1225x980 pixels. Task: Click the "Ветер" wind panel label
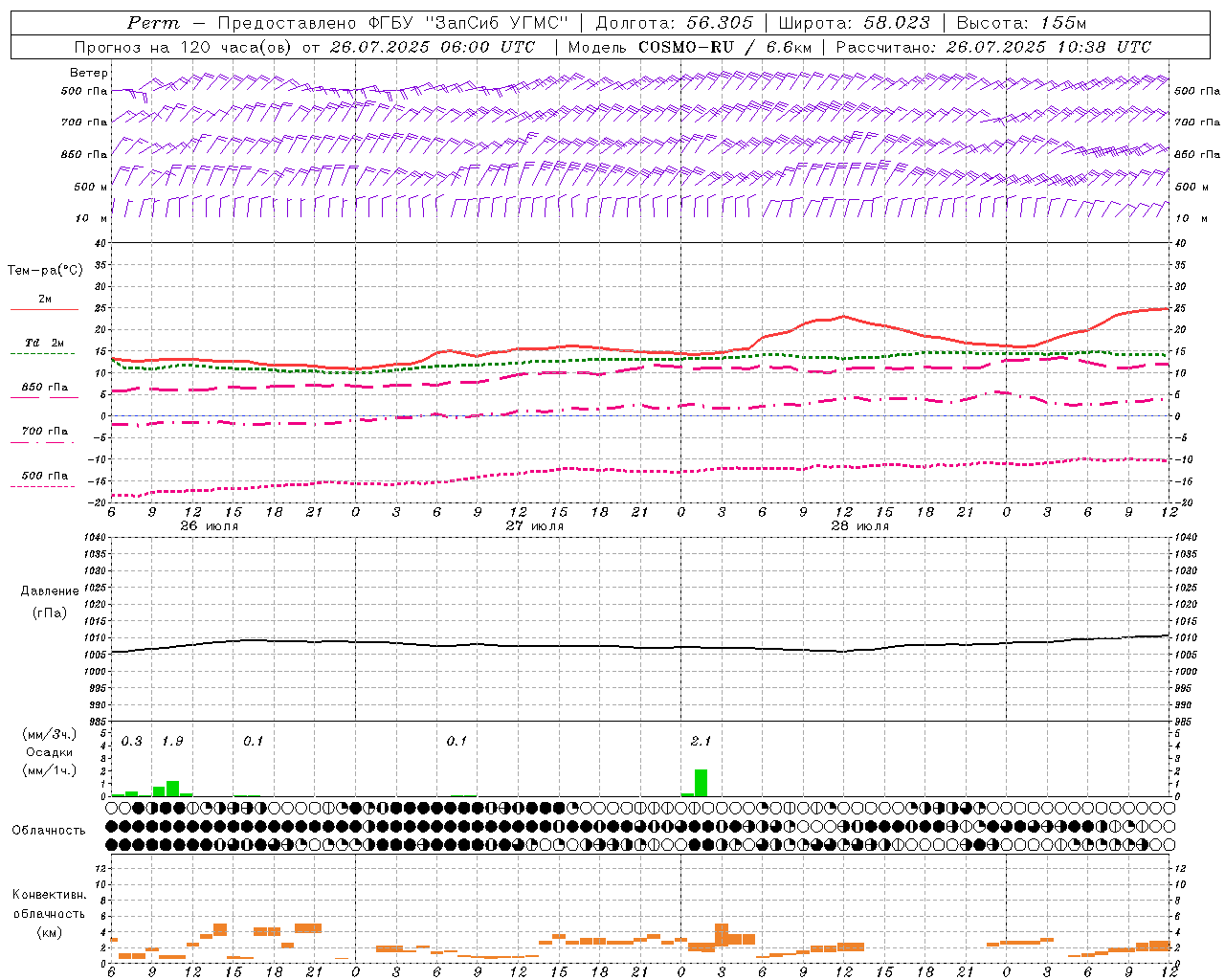89,73
